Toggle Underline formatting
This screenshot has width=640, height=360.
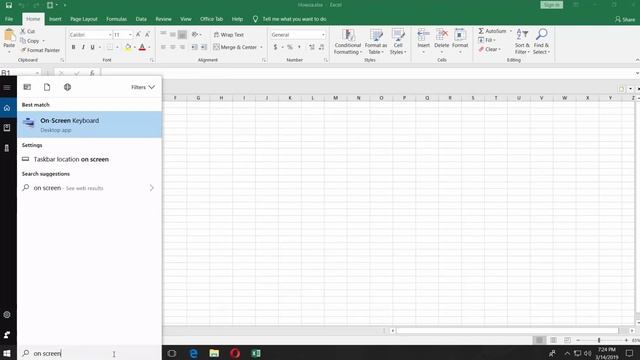tap(93, 47)
